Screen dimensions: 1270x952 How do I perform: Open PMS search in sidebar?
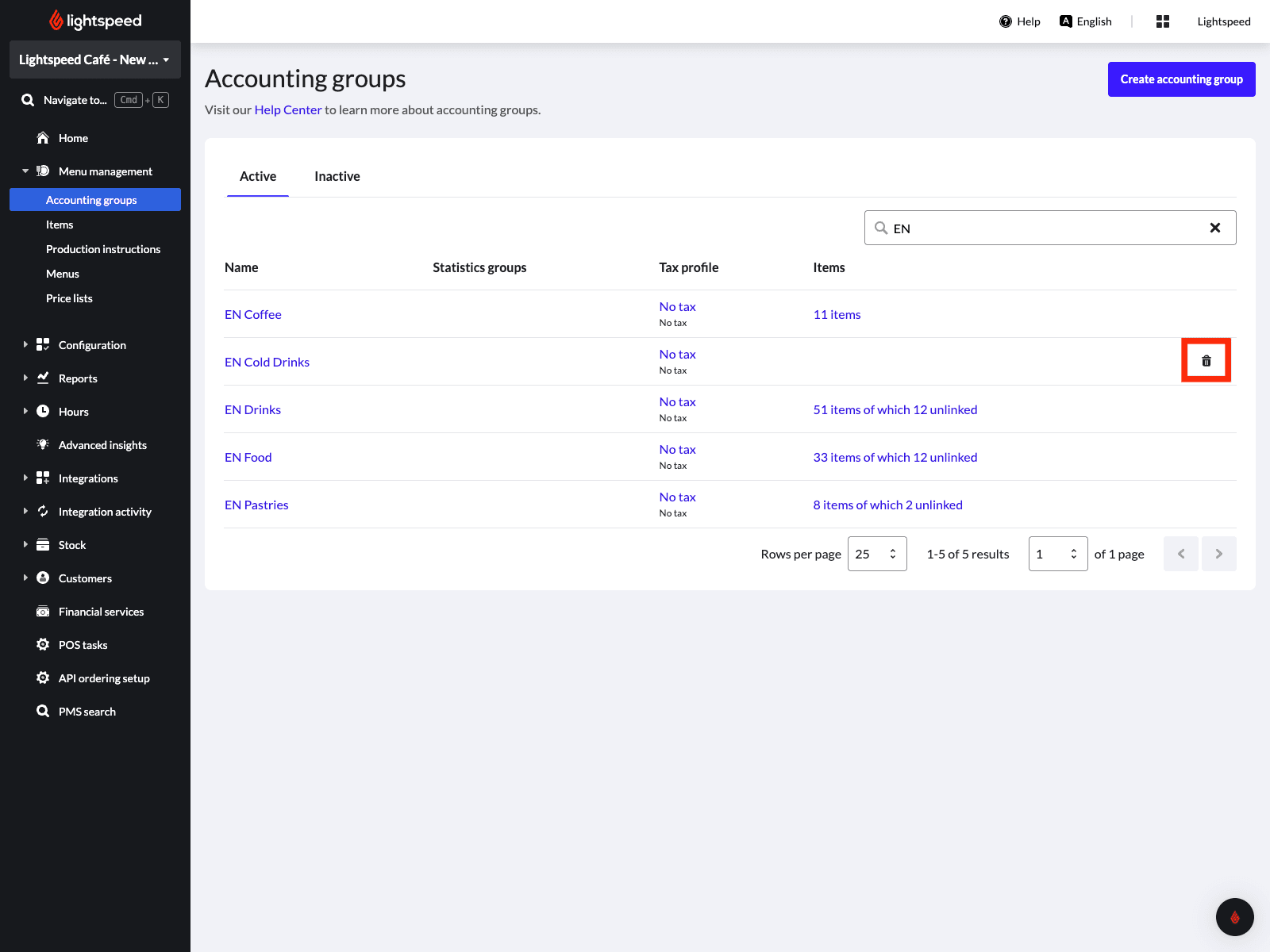87,712
